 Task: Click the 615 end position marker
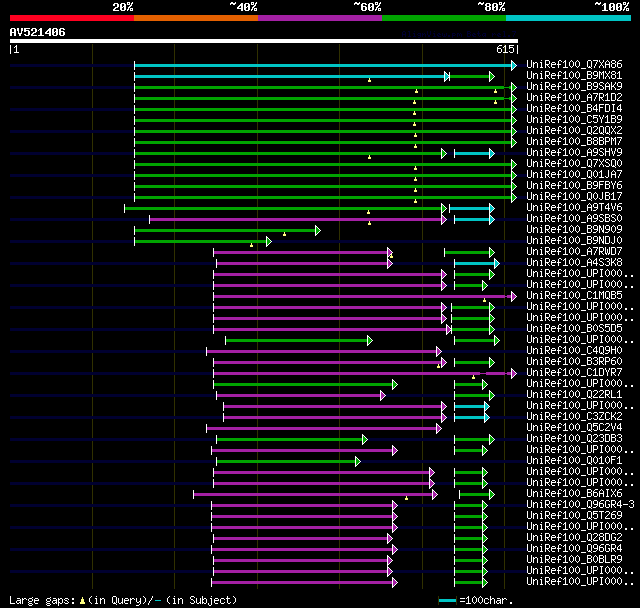click(x=505, y=49)
